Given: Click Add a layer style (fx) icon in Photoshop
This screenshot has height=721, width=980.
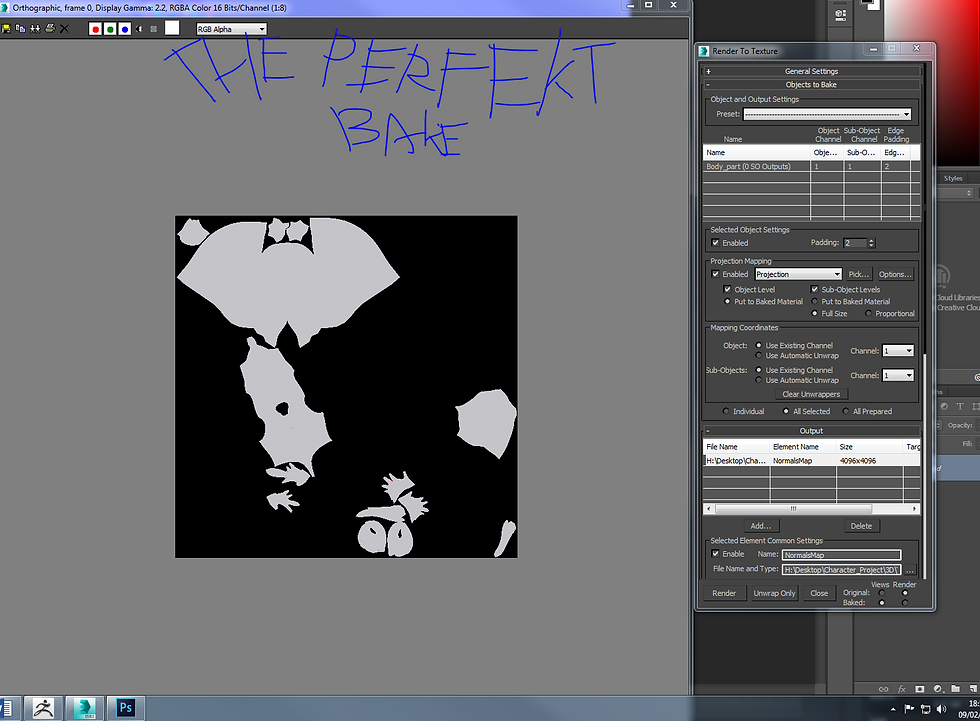Looking at the screenshot, I should (901, 689).
